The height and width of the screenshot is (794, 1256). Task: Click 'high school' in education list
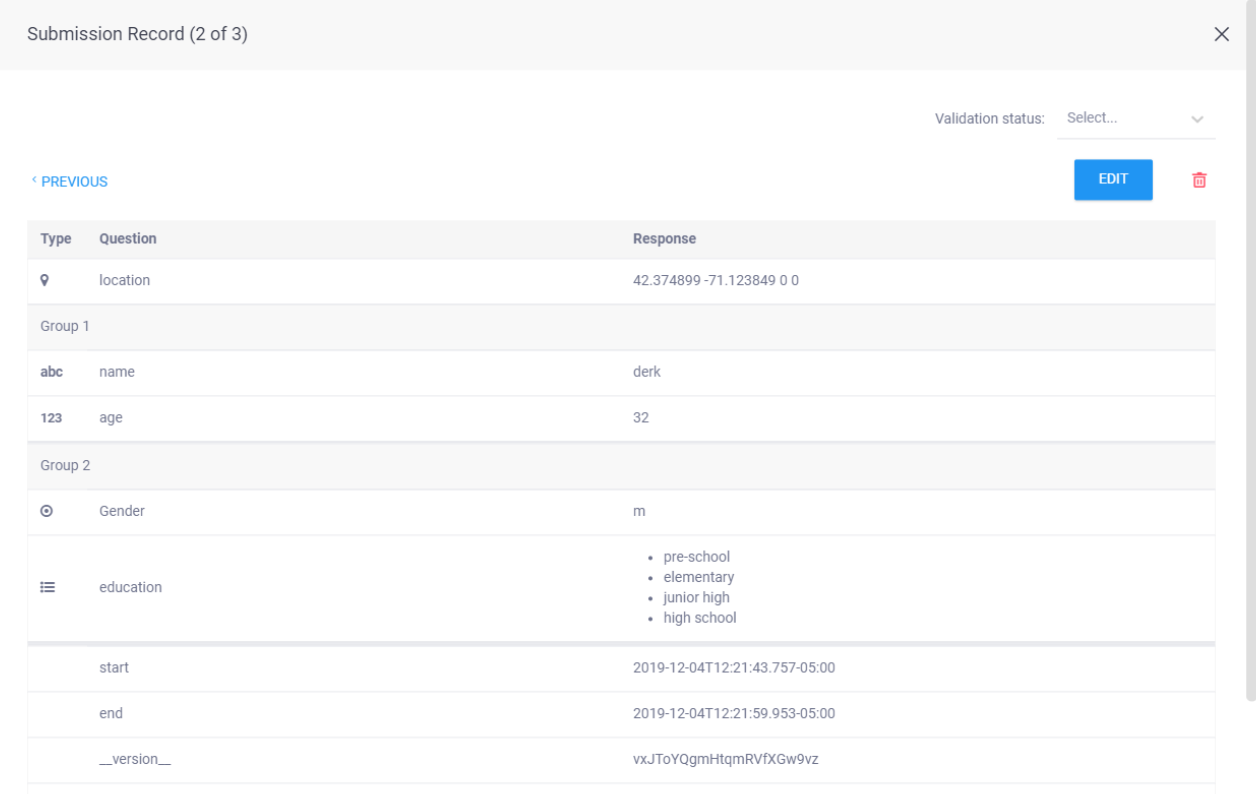pyautogui.click(x=700, y=618)
